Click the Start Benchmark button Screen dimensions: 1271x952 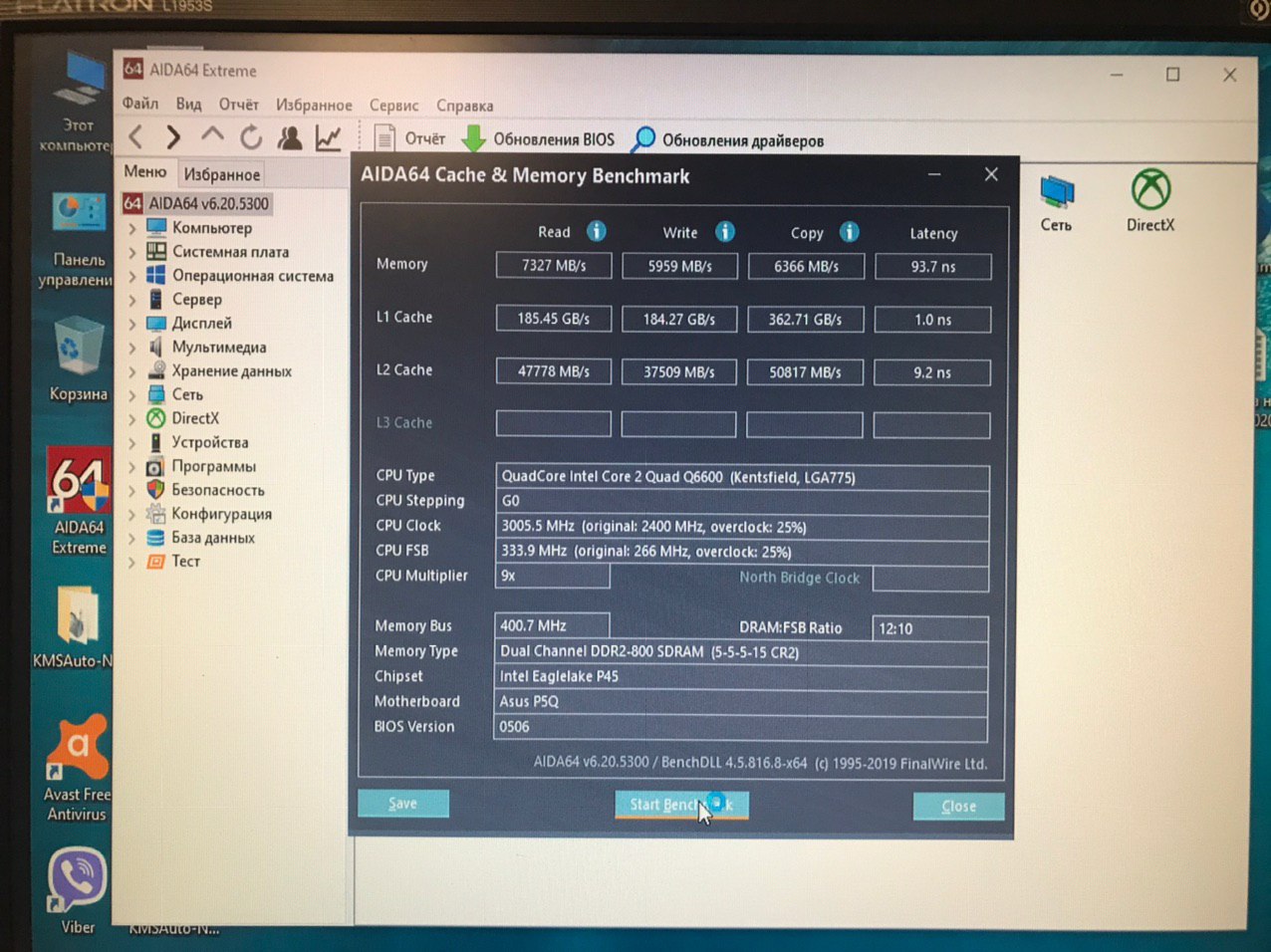681,805
